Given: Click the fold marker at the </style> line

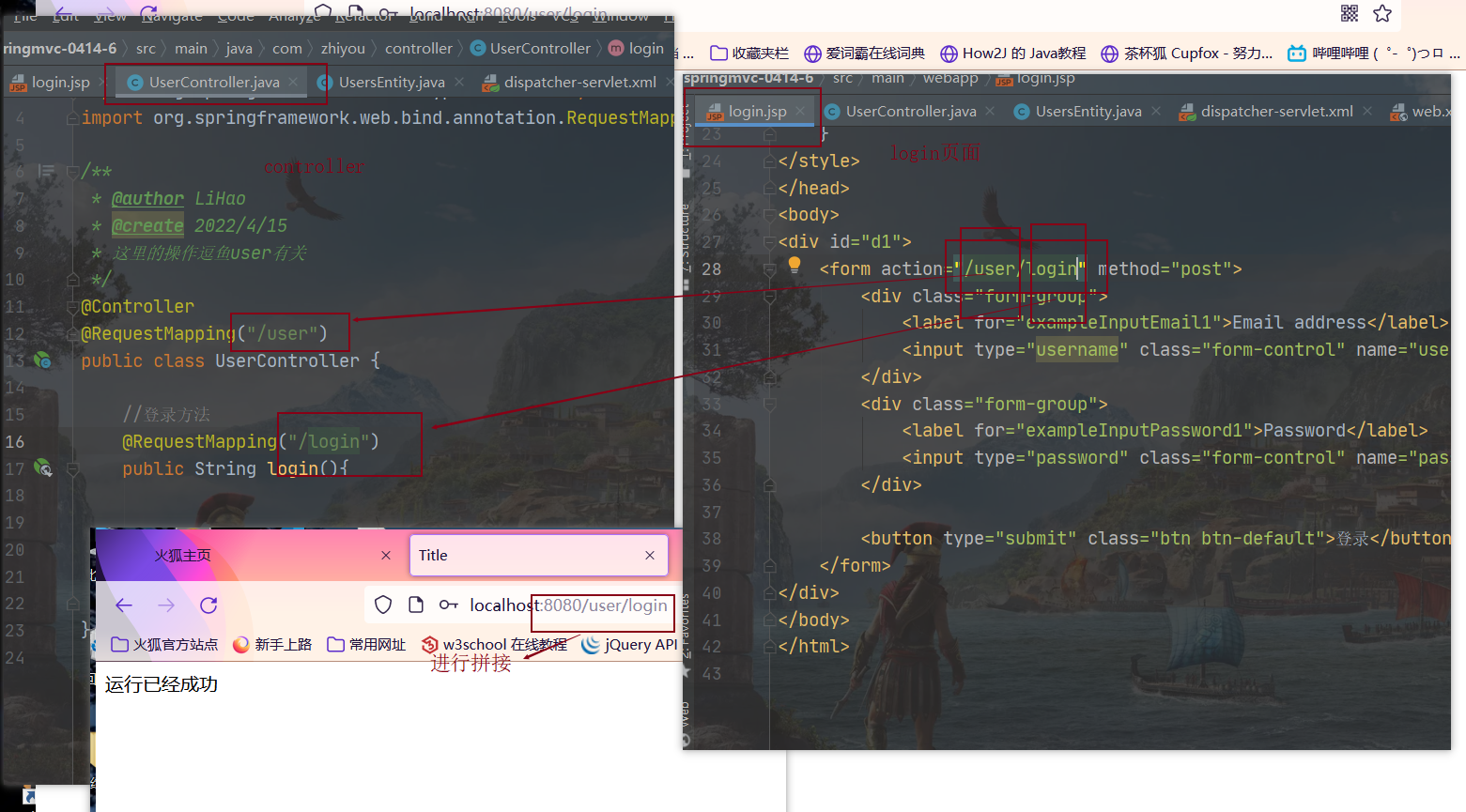Looking at the screenshot, I should [770, 161].
